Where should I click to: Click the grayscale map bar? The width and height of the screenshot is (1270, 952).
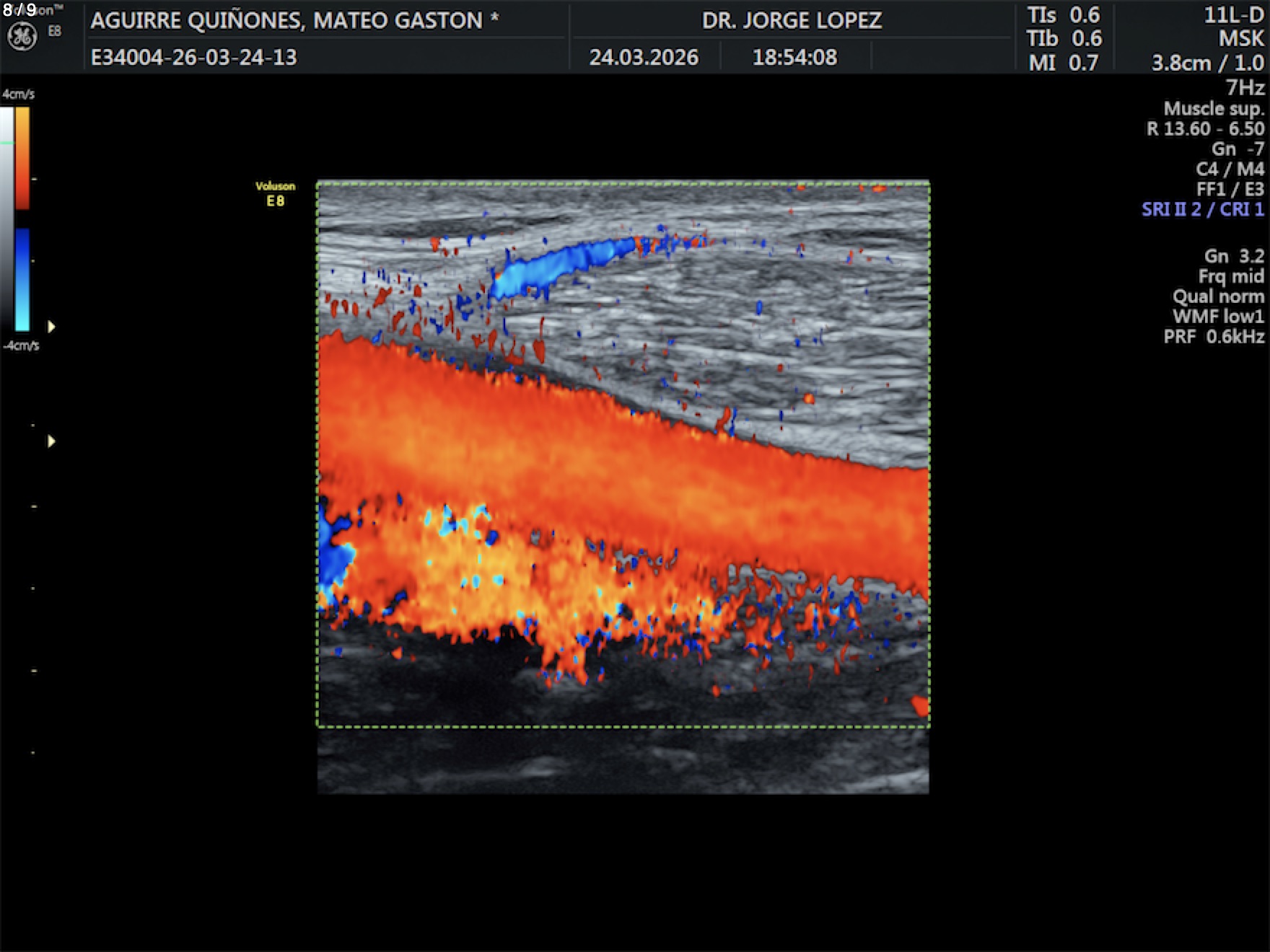click(6, 216)
